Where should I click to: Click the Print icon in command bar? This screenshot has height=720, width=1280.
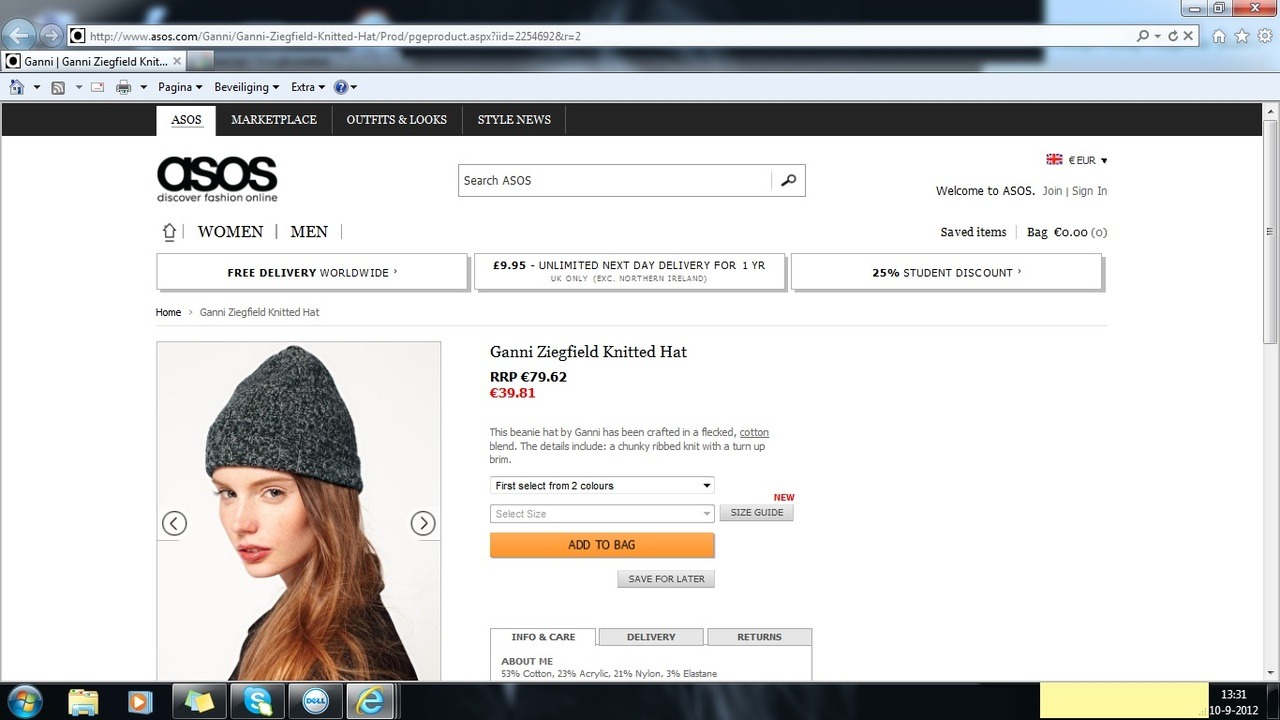coord(124,87)
